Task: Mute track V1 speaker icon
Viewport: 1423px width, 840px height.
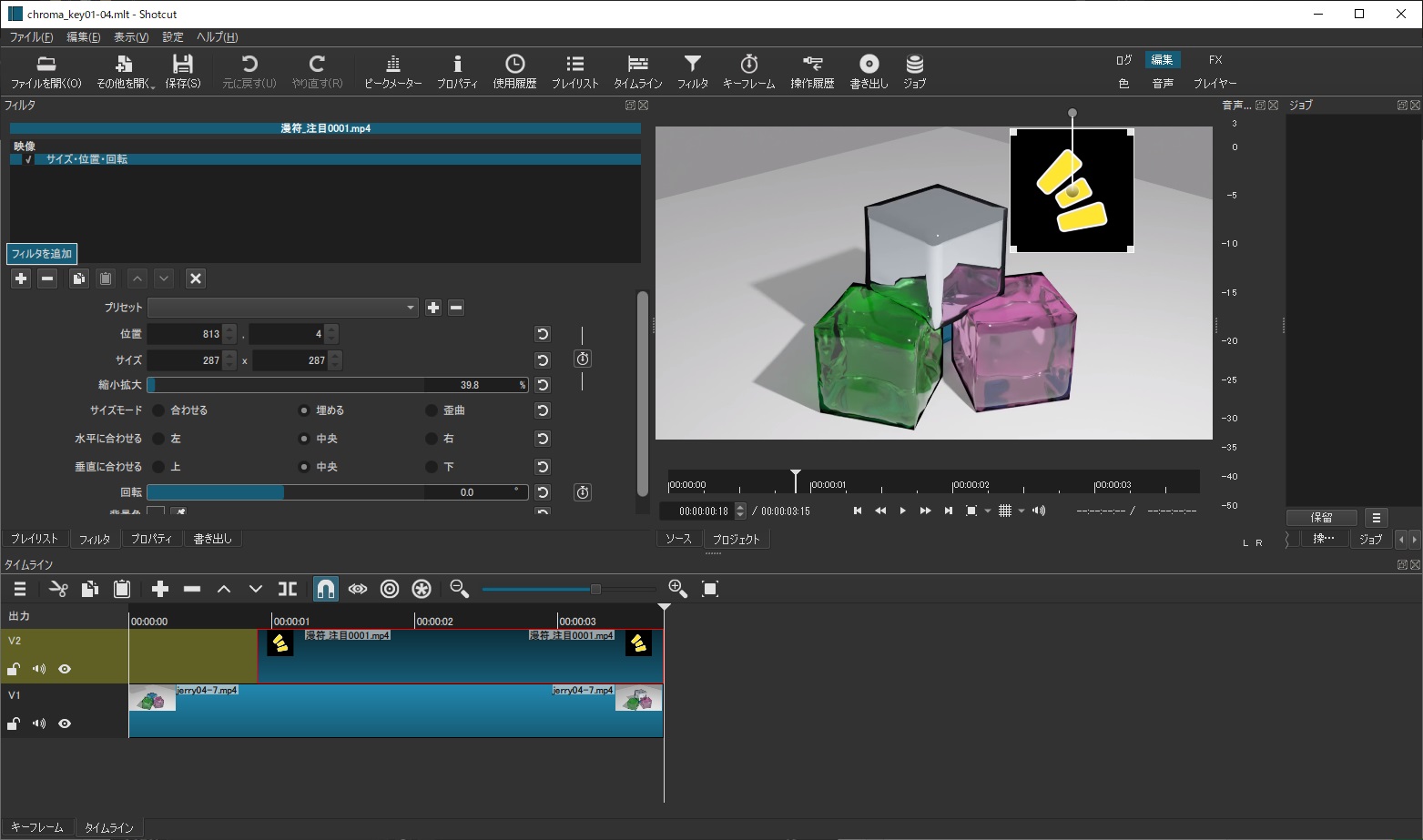Action: click(39, 724)
